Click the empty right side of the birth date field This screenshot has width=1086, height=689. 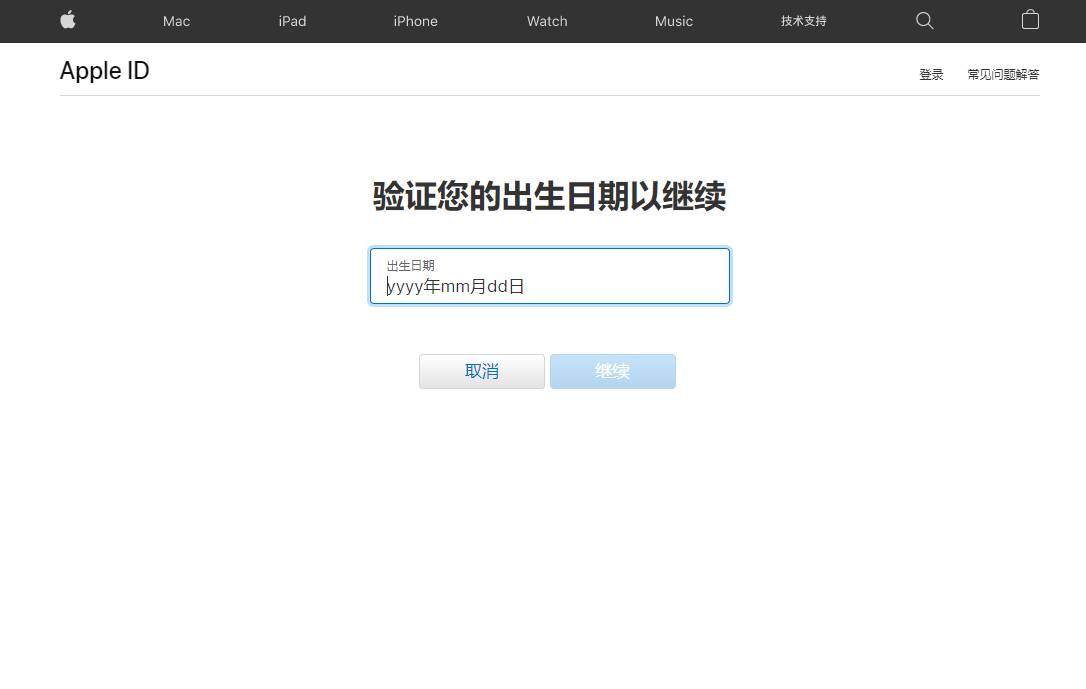(x=640, y=286)
